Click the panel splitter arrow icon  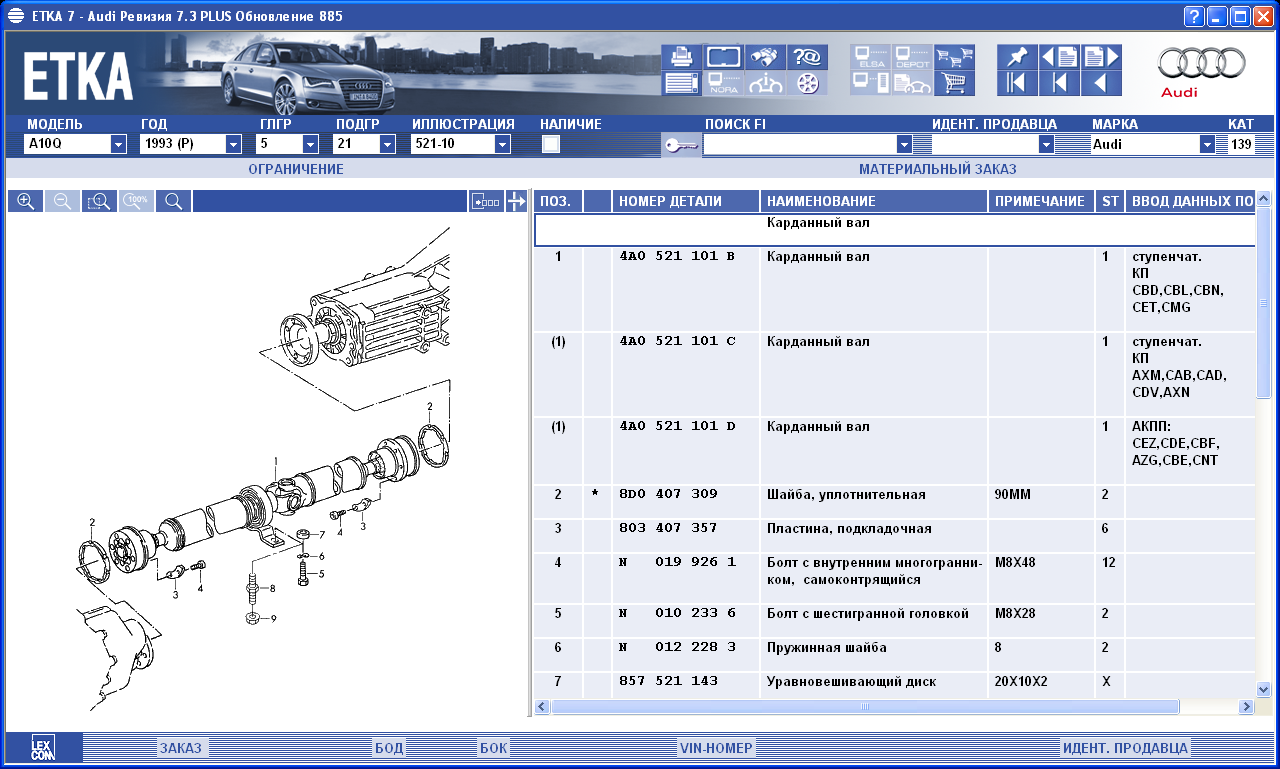click(516, 201)
